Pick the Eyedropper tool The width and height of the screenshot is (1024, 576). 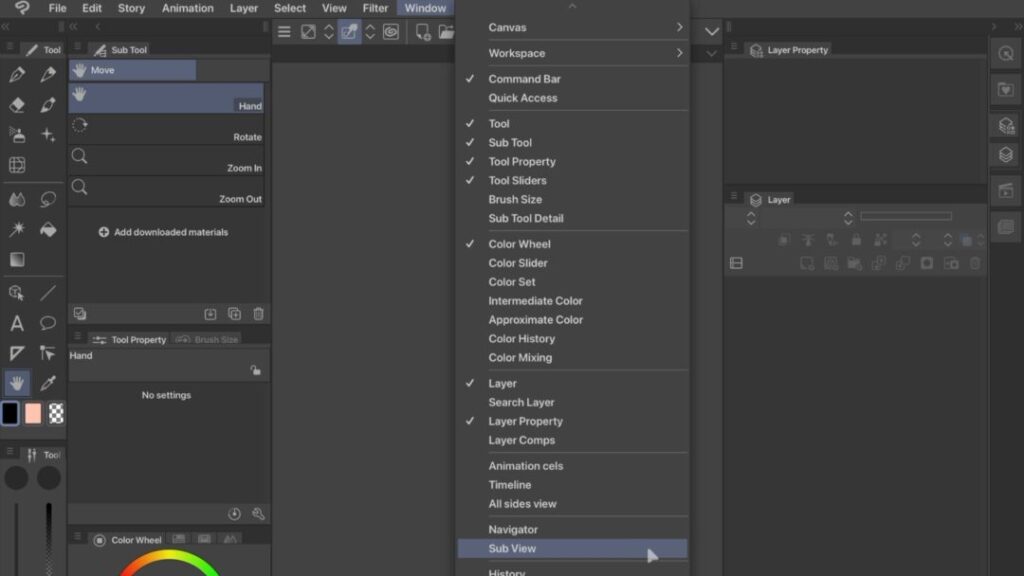pos(48,383)
